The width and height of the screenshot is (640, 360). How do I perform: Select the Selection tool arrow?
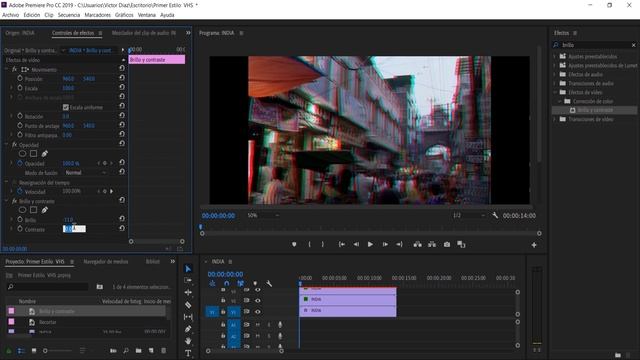[188, 269]
